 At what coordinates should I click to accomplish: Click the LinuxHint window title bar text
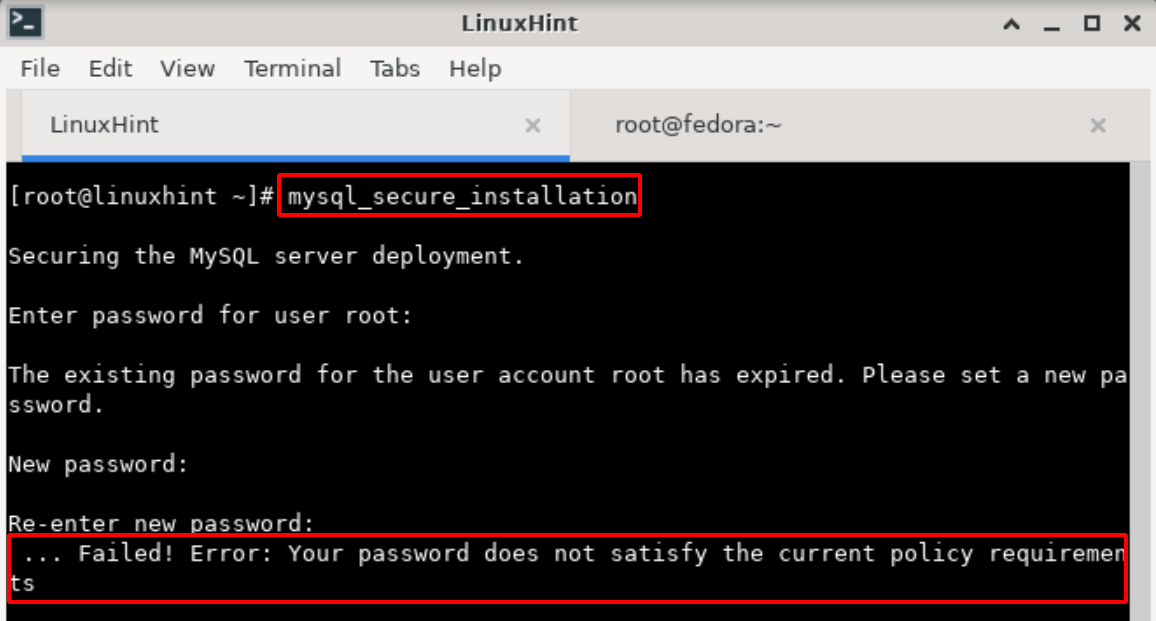point(520,23)
